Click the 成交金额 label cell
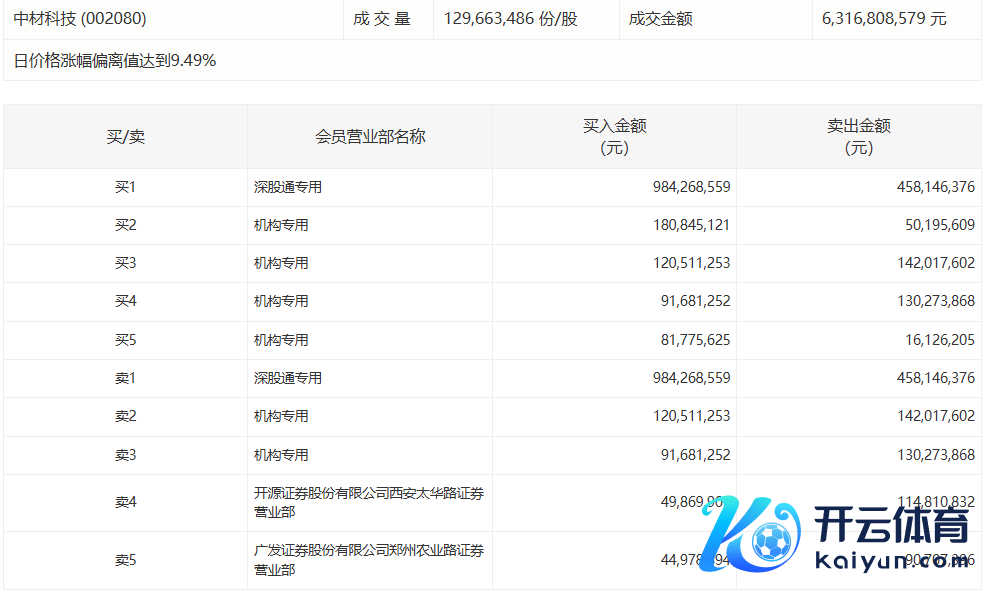This screenshot has width=984, height=594. coord(660,18)
